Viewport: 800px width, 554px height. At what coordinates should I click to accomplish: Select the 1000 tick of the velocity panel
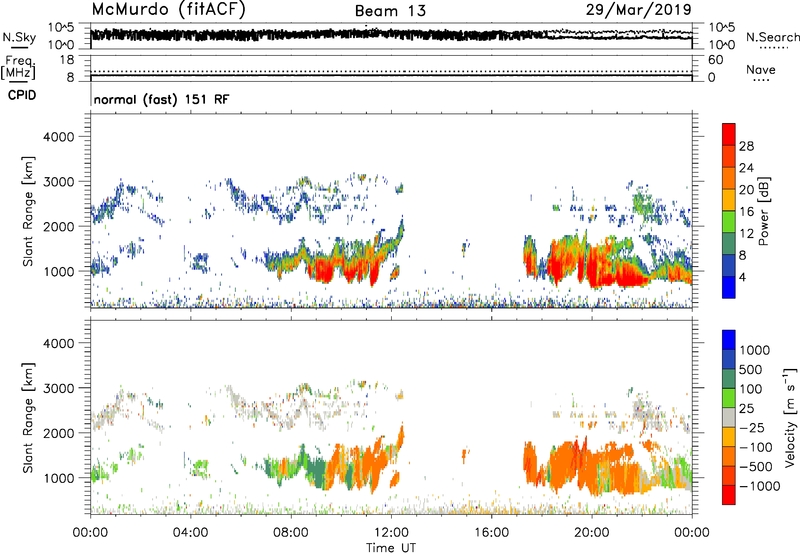pos(58,478)
